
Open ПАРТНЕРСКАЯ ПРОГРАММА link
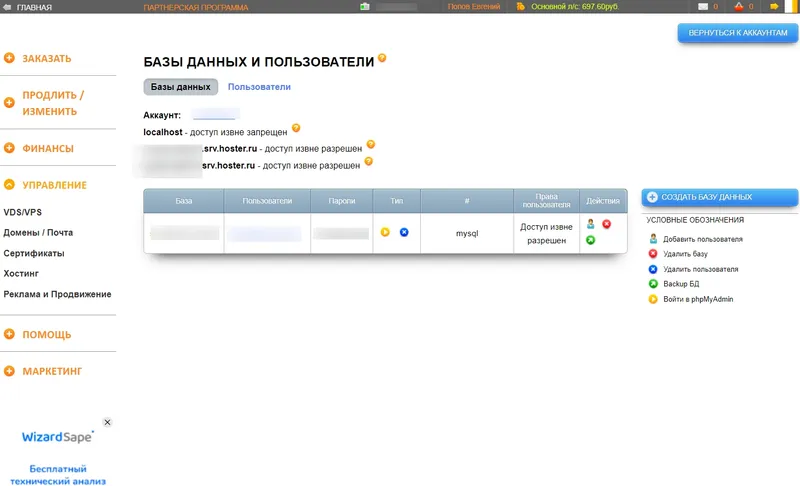pyautogui.click(x=196, y=7)
